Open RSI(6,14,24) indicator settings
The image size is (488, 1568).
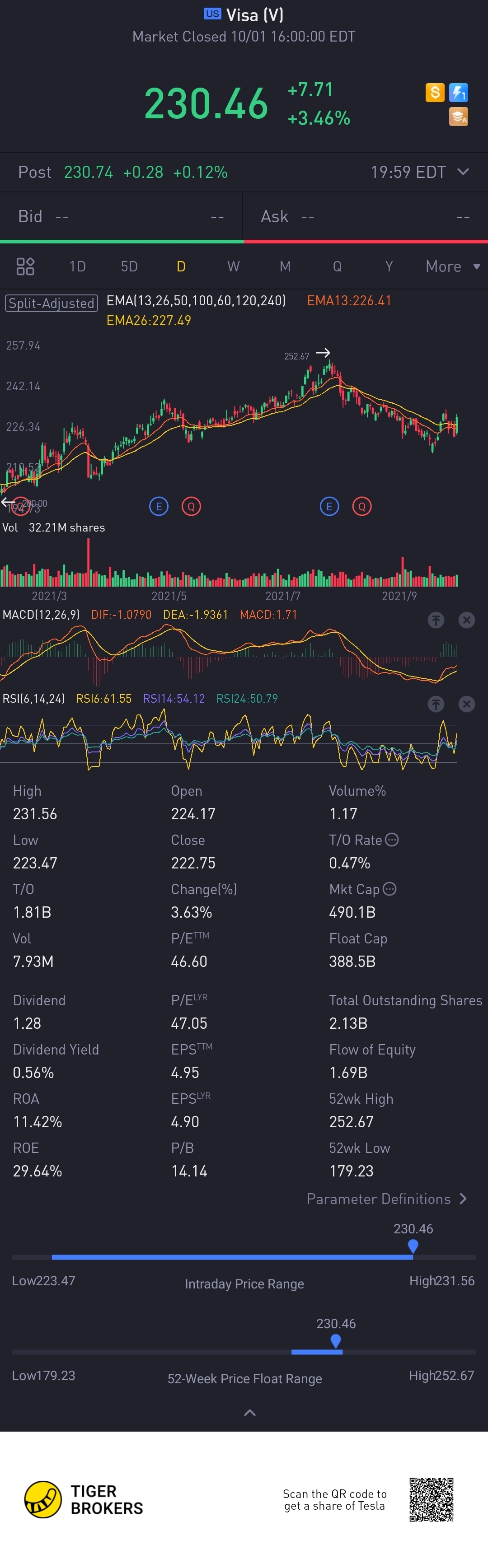coord(33,698)
